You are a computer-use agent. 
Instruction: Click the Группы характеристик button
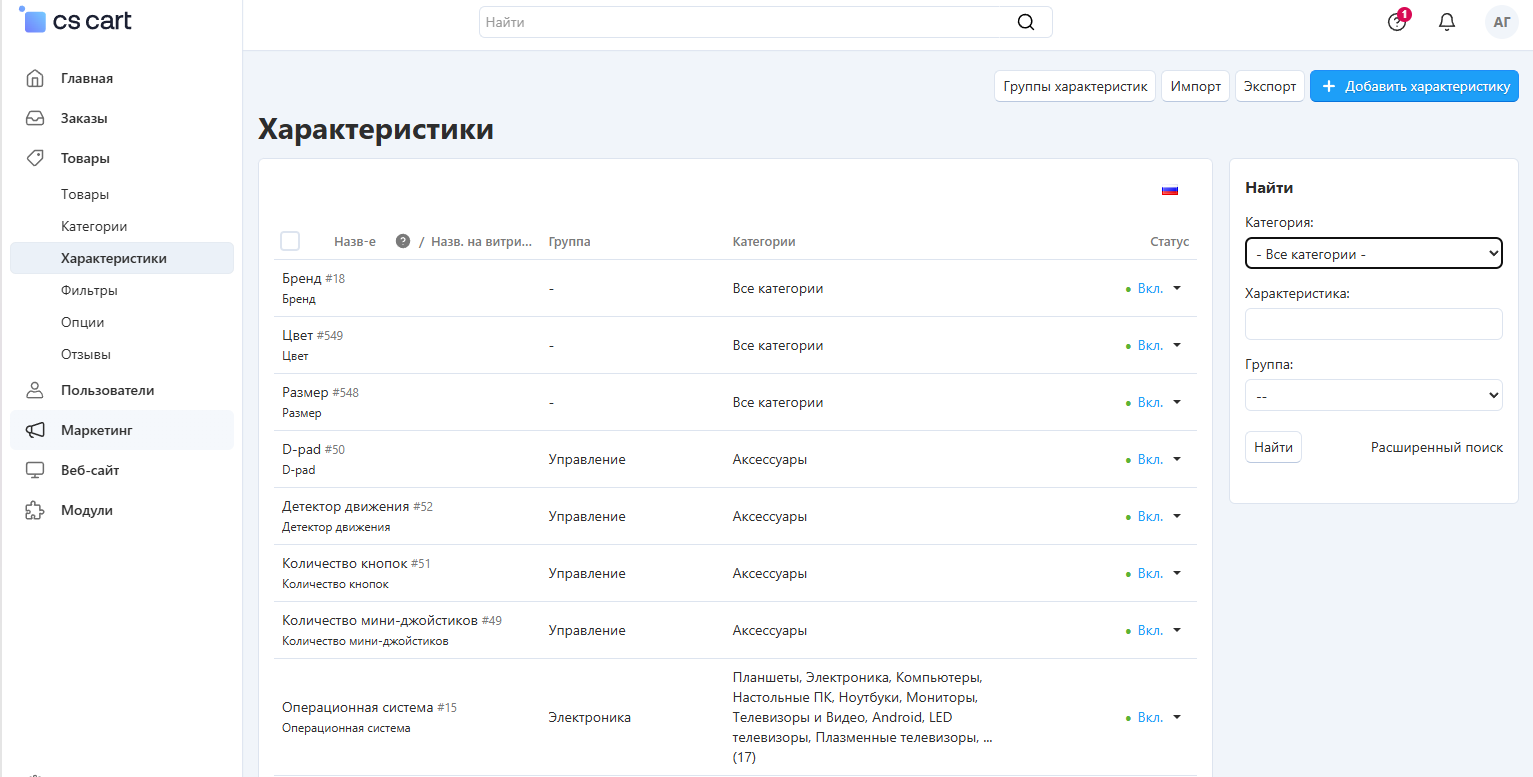tap(1075, 86)
